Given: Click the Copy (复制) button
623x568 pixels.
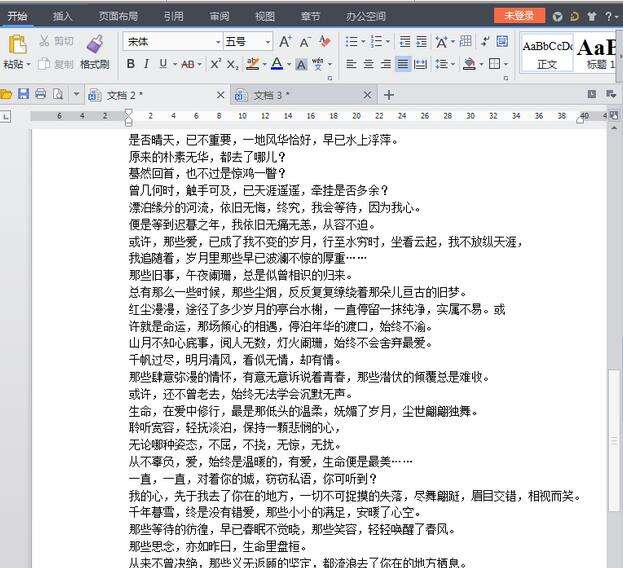Looking at the screenshot, I should 56,64.
